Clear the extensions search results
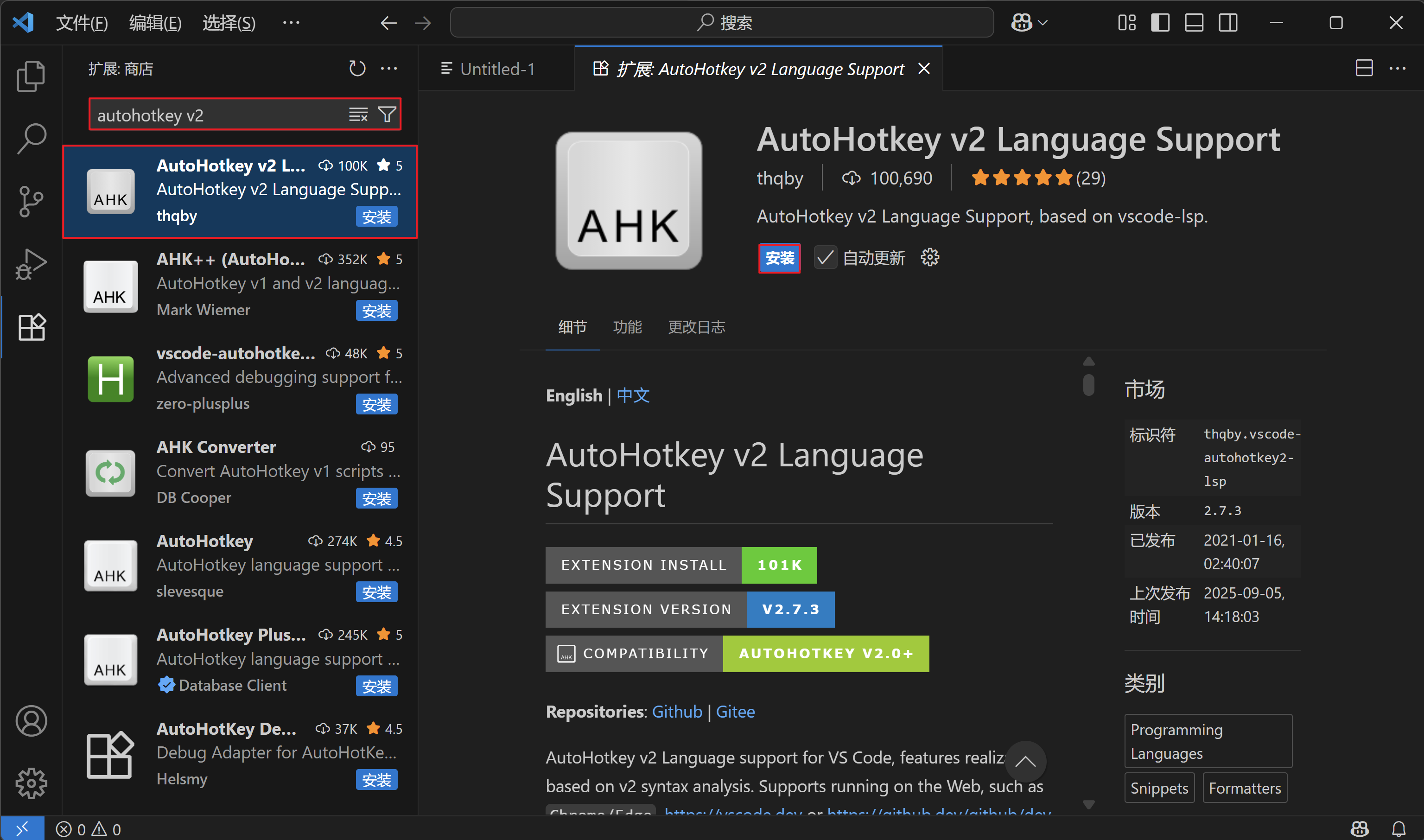The height and width of the screenshot is (840, 1424). click(358, 115)
